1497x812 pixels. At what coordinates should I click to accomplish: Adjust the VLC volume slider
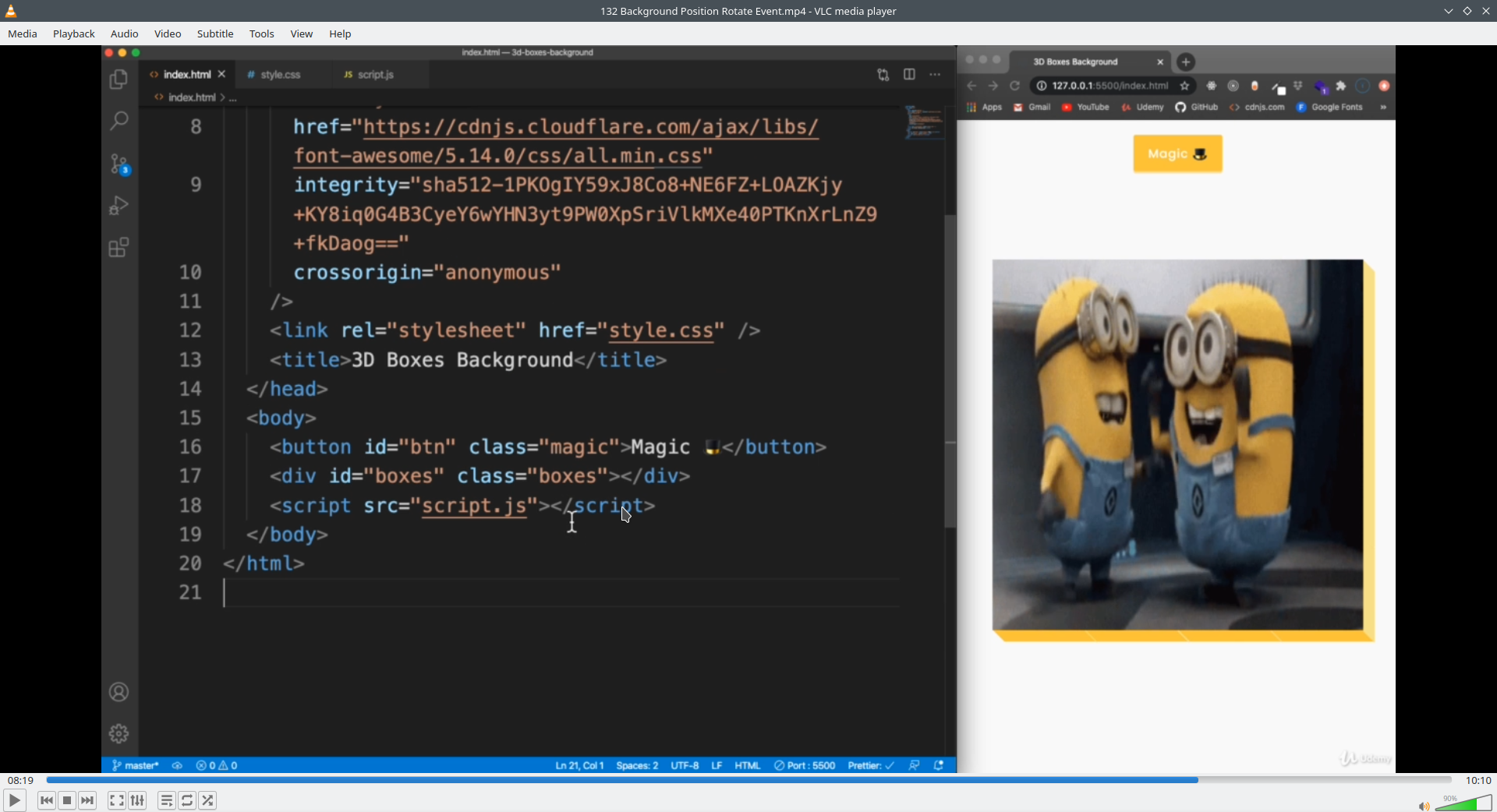click(x=1463, y=803)
